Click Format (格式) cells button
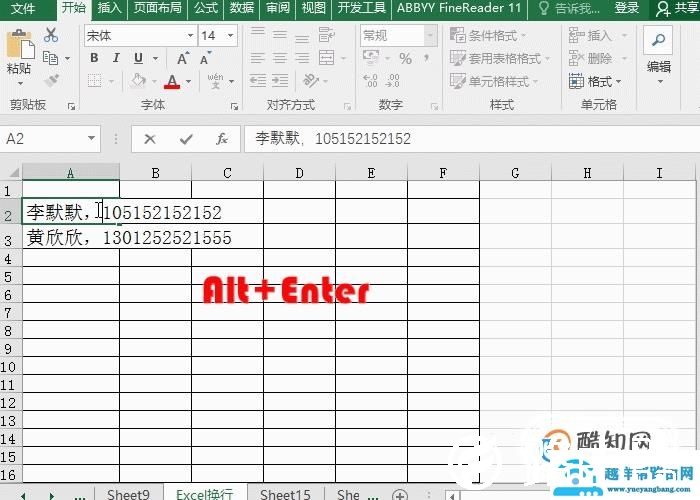 (x=595, y=82)
